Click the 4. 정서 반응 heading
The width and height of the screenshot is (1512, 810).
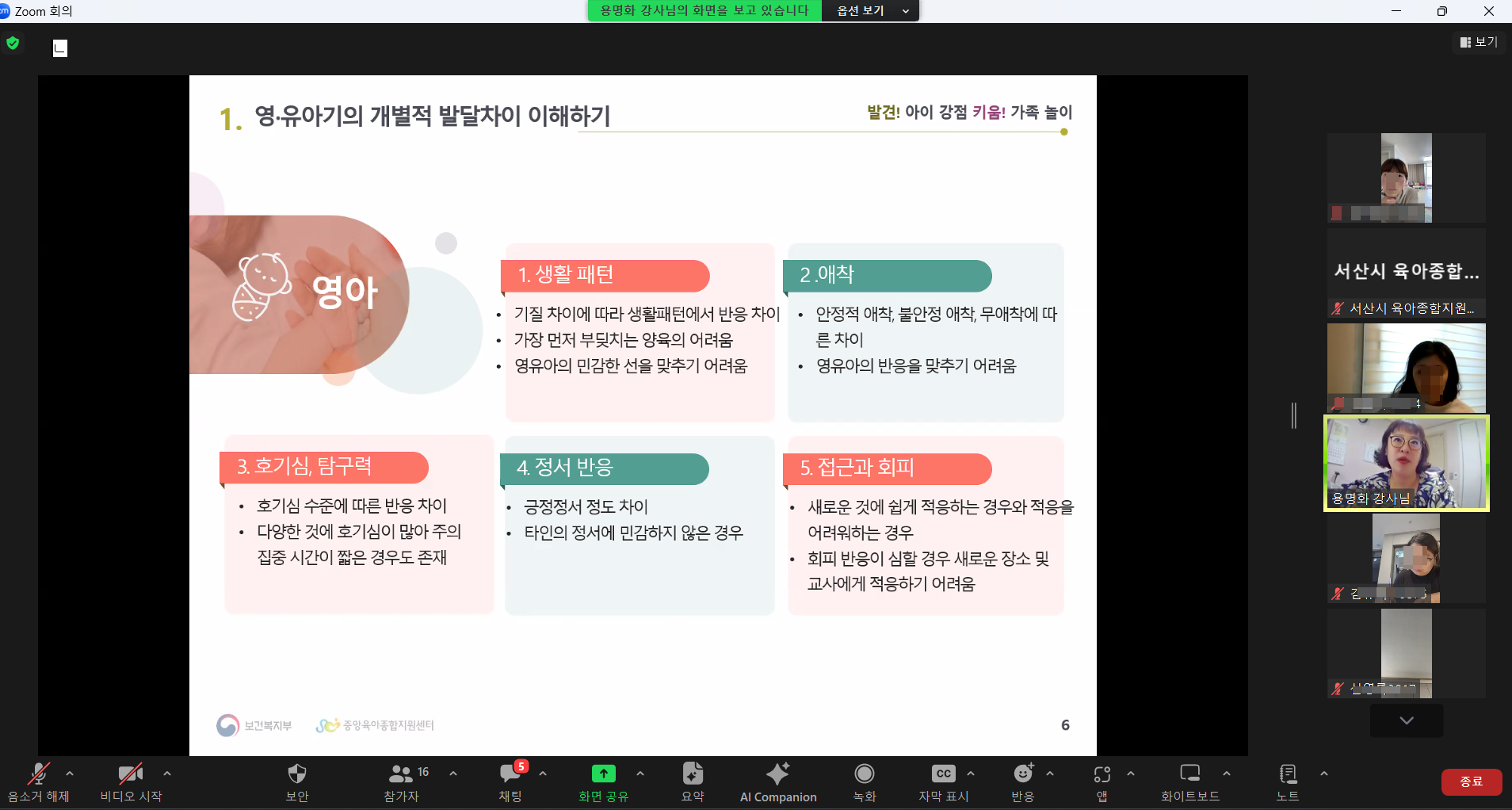(565, 468)
